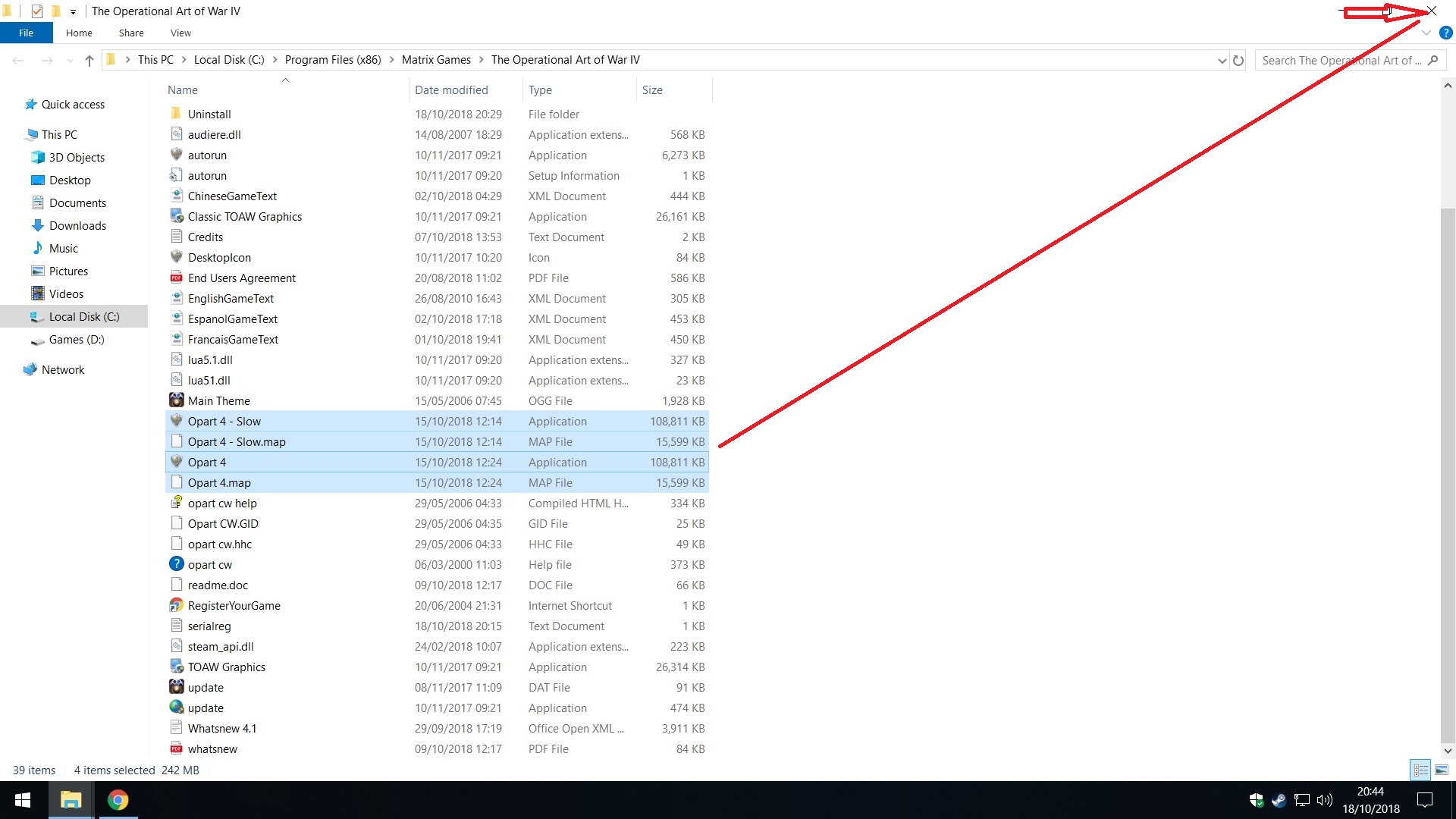This screenshot has width=1456, height=819.
Task: Click the volume speaker tray icon
Action: click(x=1325, y=800)
